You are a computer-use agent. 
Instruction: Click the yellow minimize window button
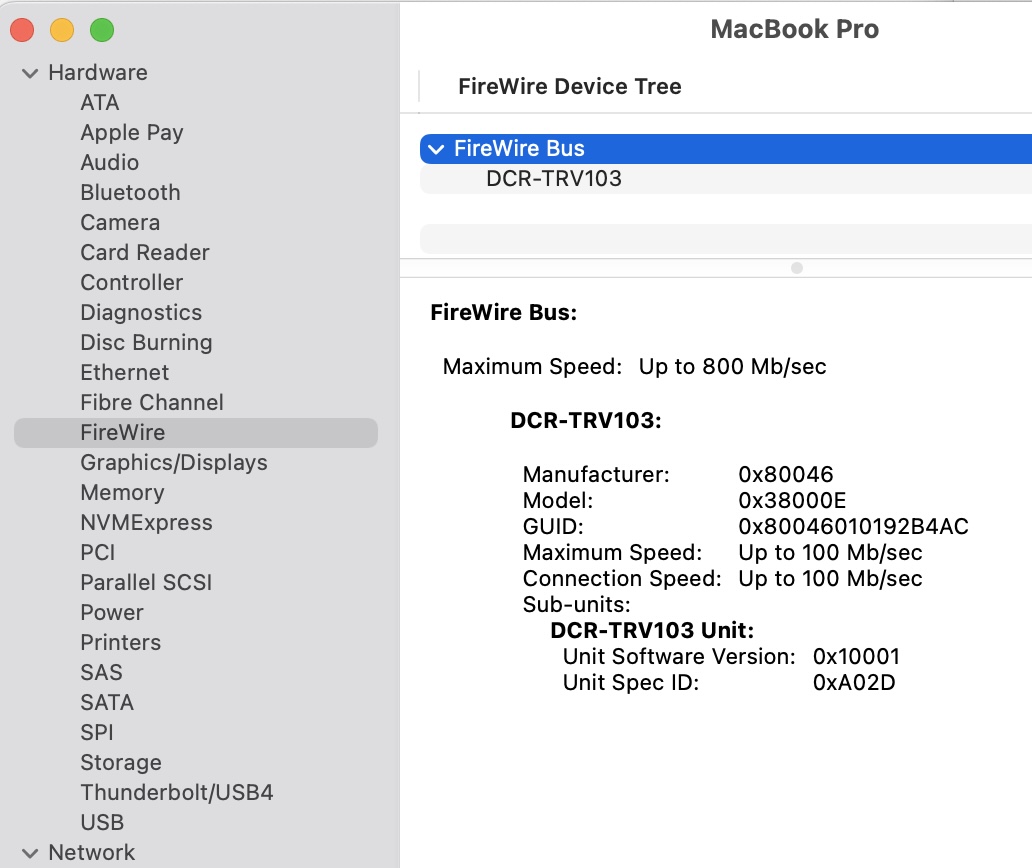(62, 31)
